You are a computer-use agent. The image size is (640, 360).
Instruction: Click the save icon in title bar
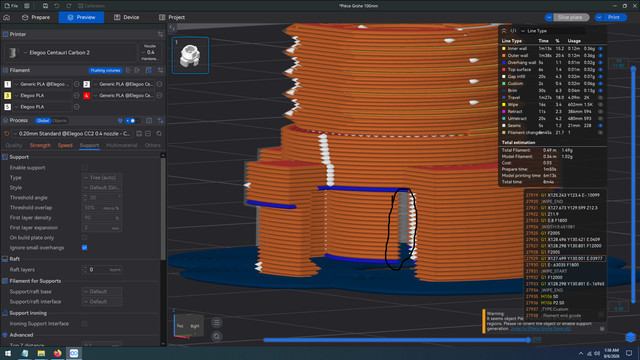(45, 6)
